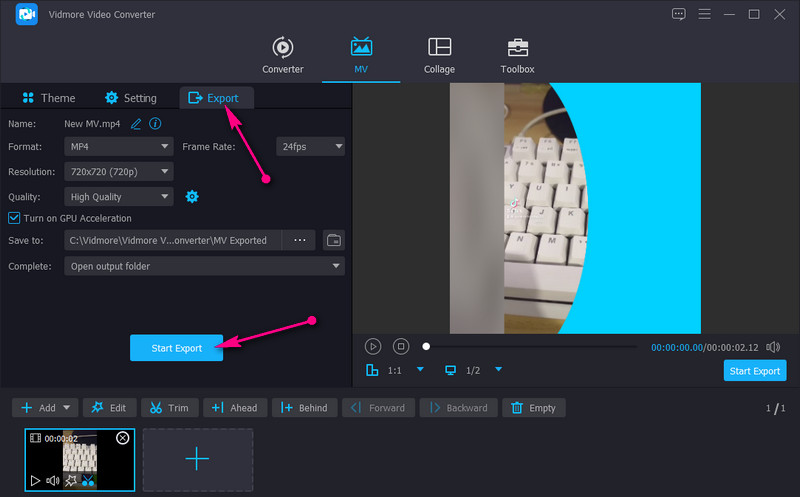Click the Start Export button in left panel

pos(176,348)
